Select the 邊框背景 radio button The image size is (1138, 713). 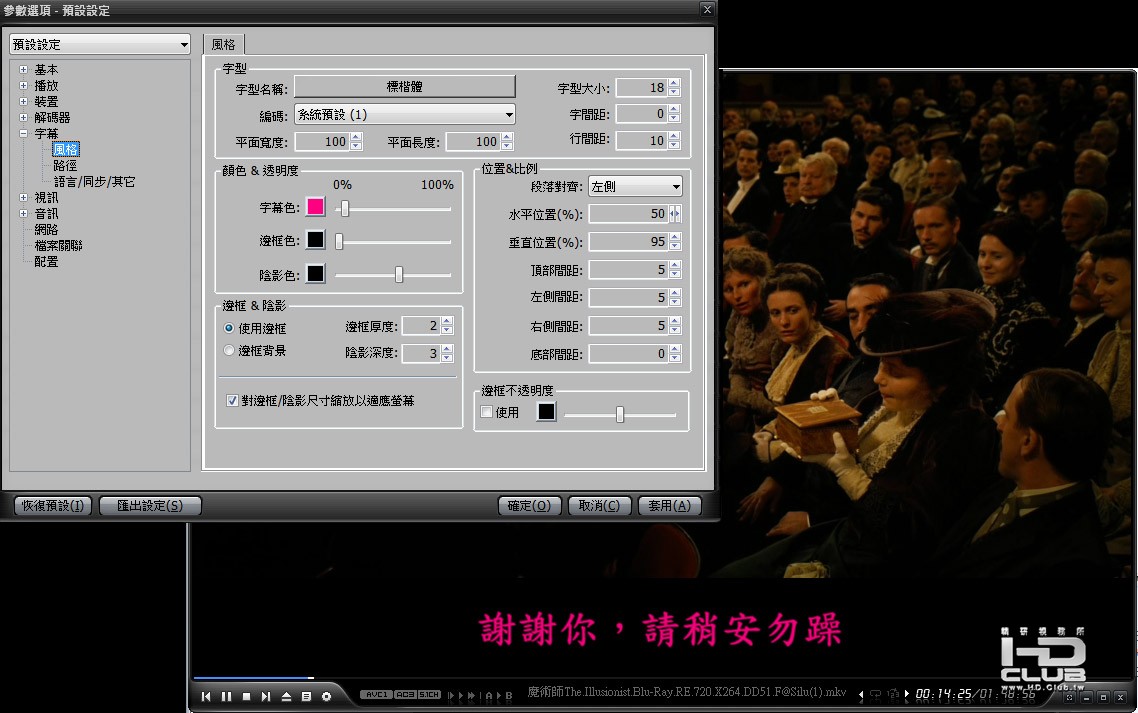click(229, 351)
